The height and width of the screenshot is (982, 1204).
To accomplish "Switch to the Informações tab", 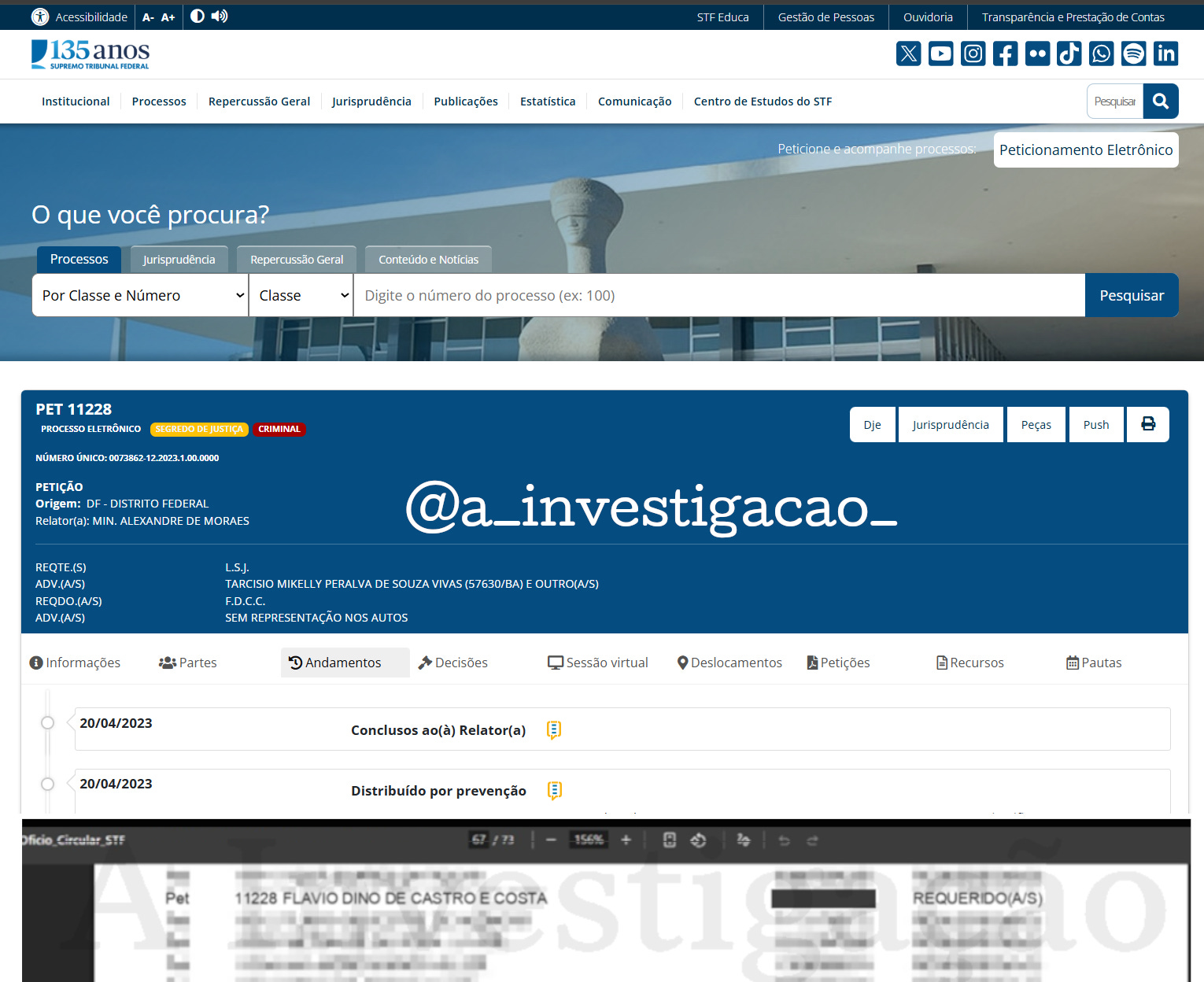I will pos(75,663).
